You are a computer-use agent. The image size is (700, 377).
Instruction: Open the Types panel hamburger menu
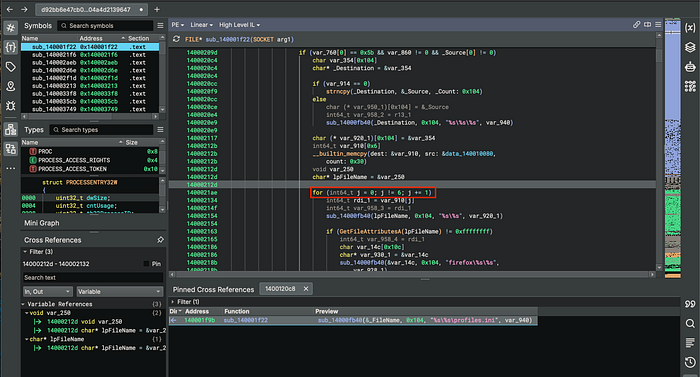(x=160, y=130)
